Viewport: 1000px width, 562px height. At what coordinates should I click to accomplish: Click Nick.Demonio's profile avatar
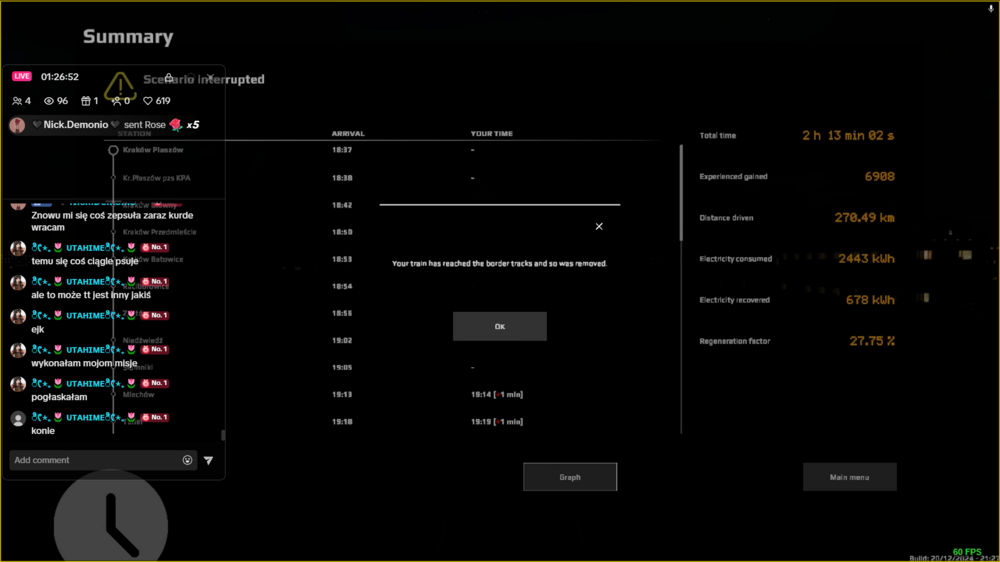click(x=17, y=124)
